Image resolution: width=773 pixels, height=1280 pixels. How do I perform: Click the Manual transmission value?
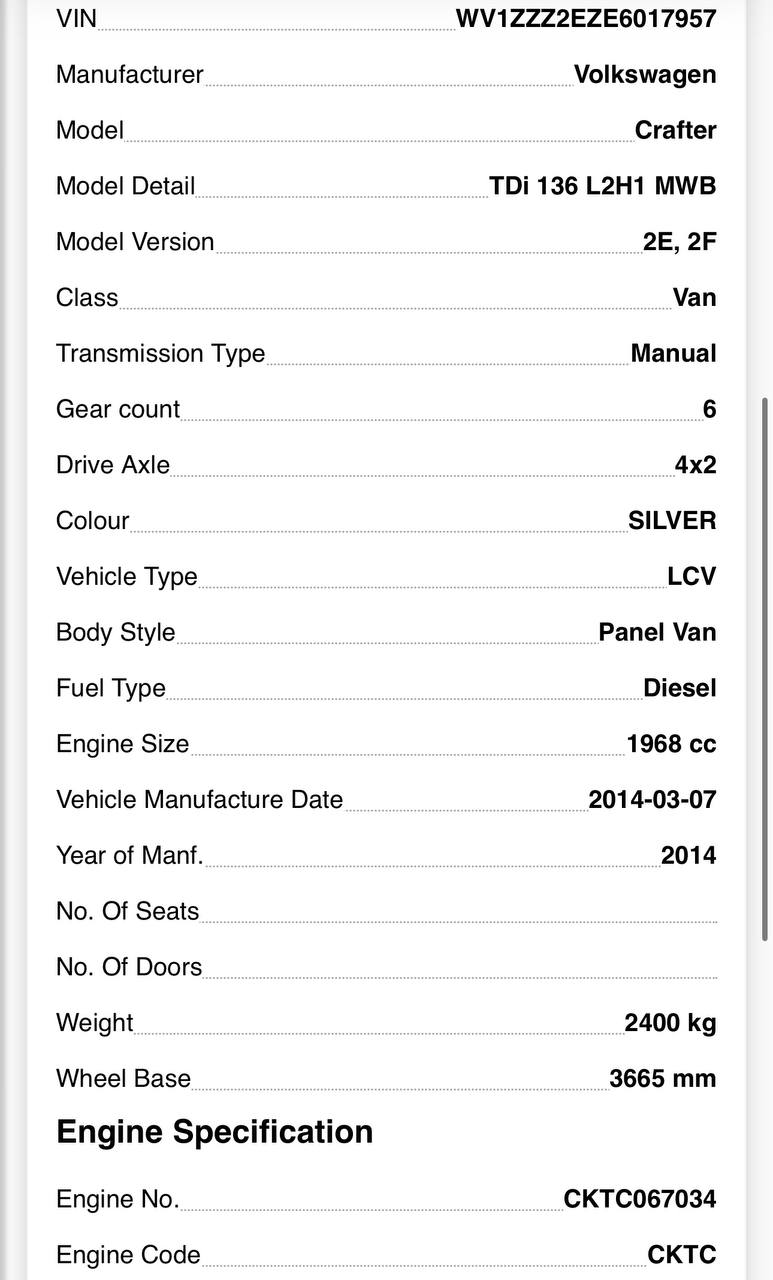tap(673, 354)
